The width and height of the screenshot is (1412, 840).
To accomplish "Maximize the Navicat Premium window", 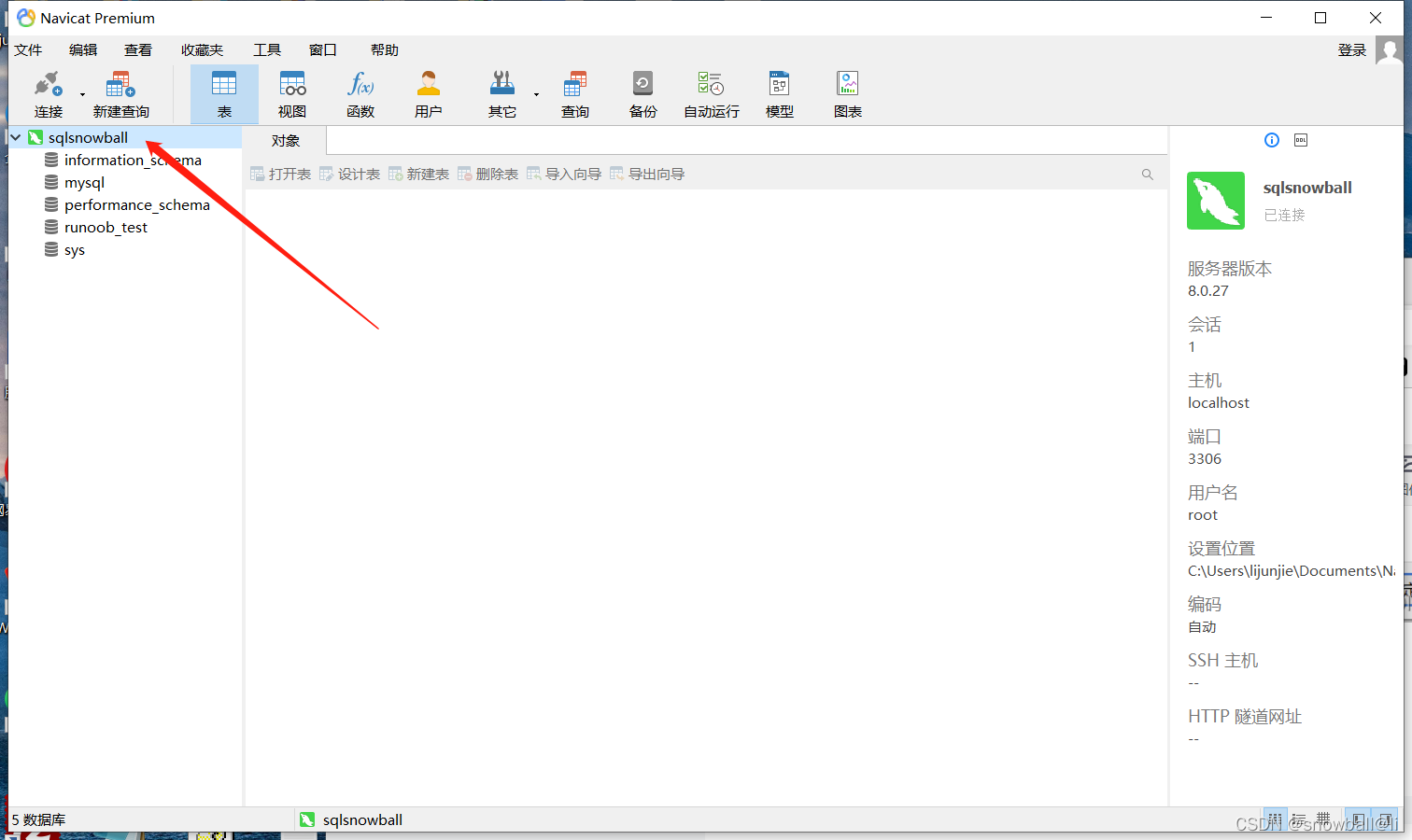I will click(x=1320, y=18).
